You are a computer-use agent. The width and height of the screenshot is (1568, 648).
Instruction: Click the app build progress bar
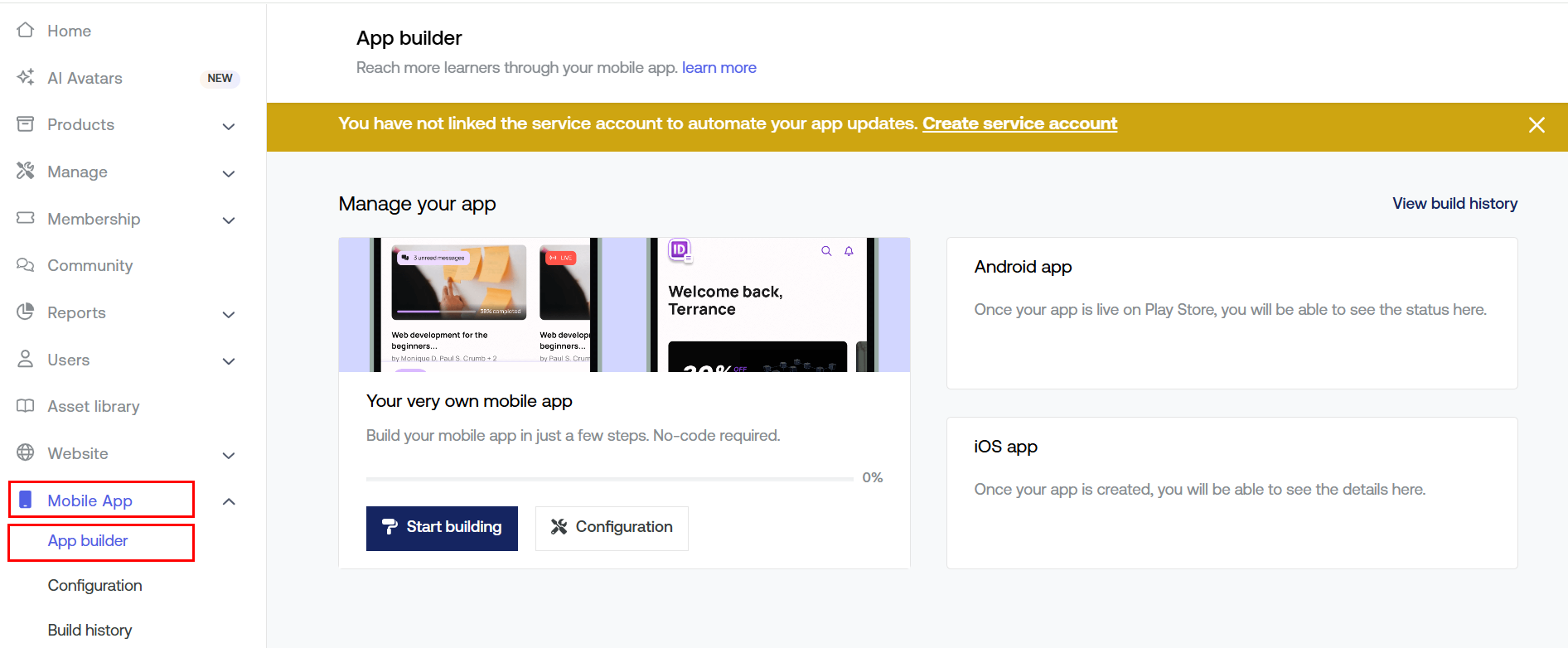coord(609,479)
